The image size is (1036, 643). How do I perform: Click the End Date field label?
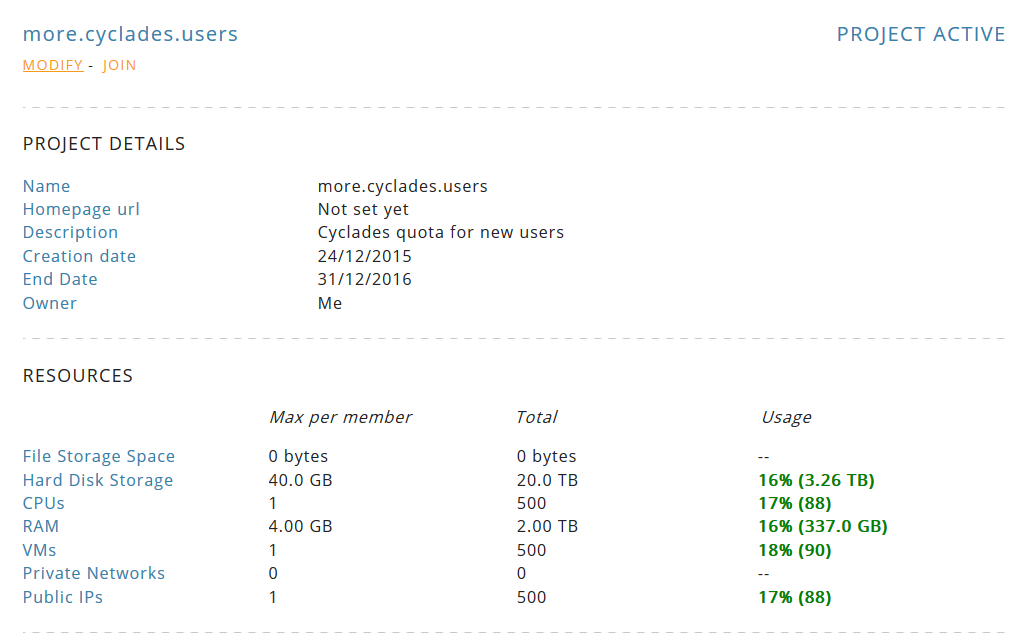click(60, 279)
